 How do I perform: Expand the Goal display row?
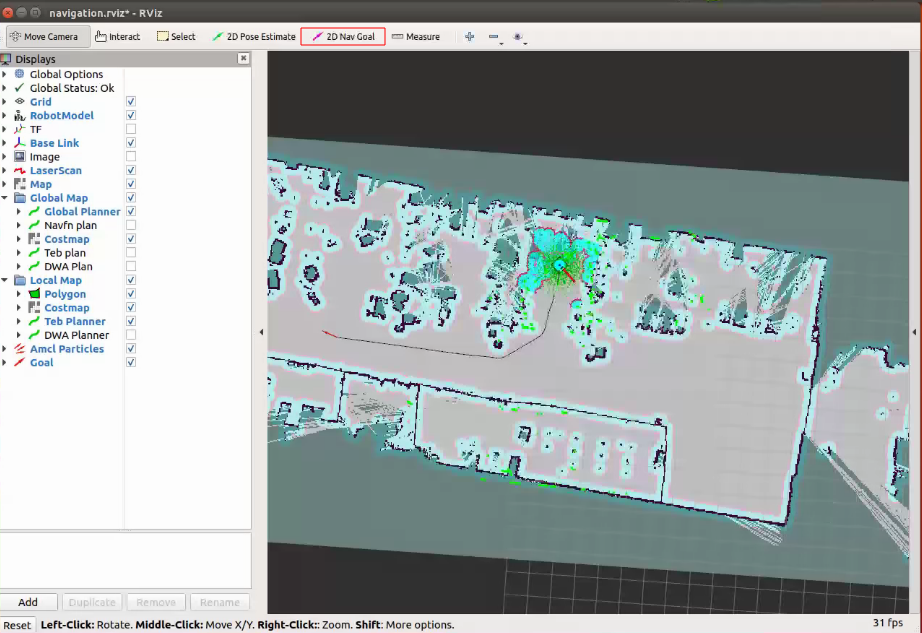point(5,362)
